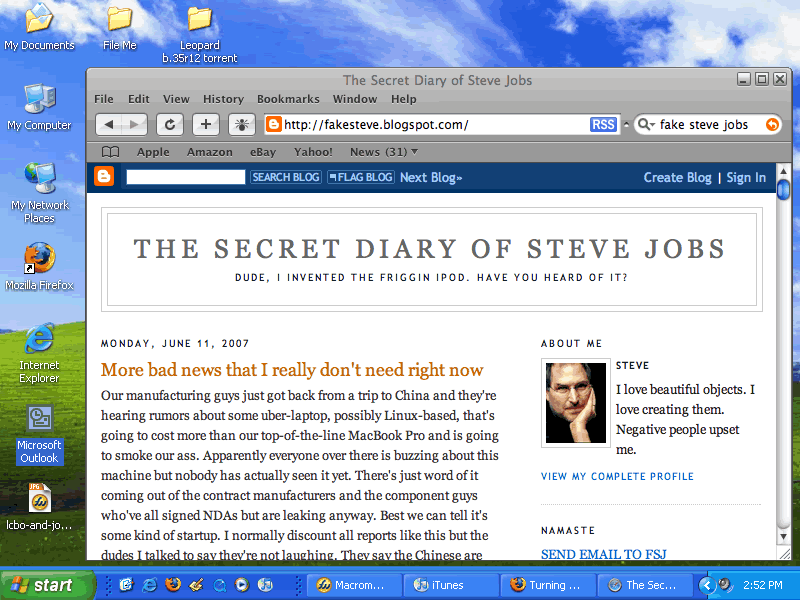Click the Outlook Express quick launch icon
The width and height of the screenshot is (800, 600).
click(126, 585)
